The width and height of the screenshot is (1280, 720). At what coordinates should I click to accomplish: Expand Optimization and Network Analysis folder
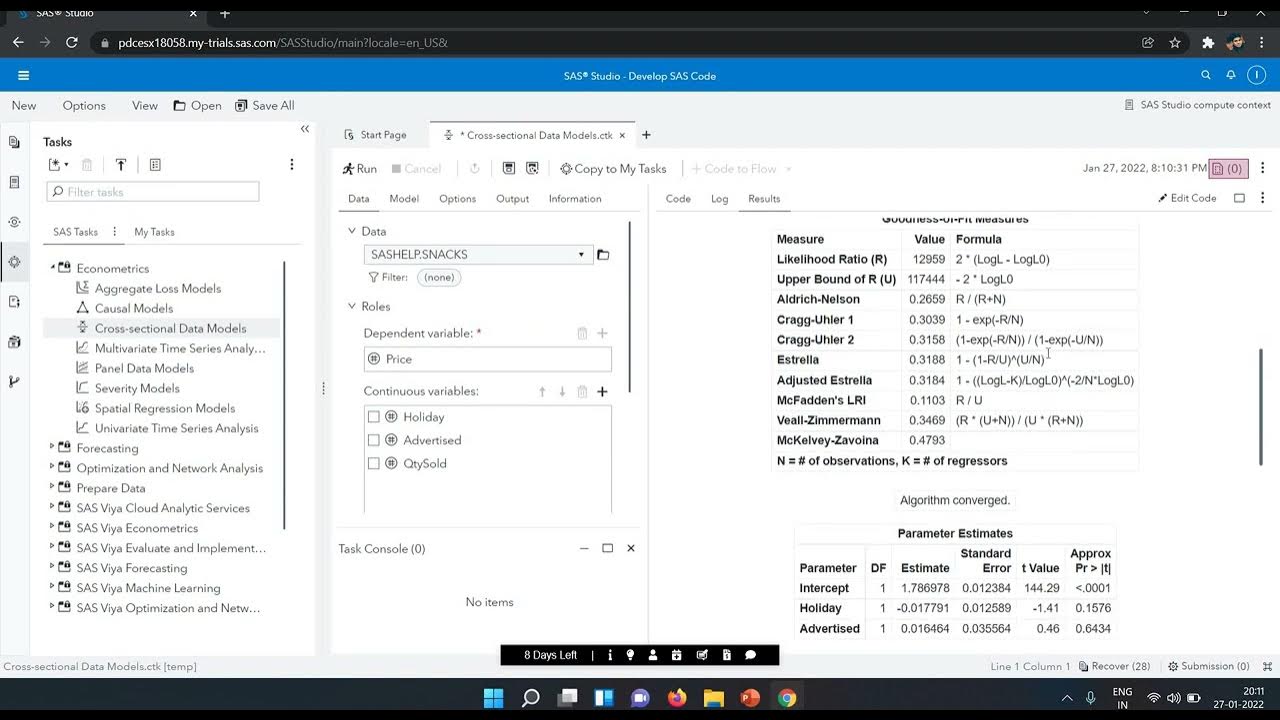(x=53, y=468)
